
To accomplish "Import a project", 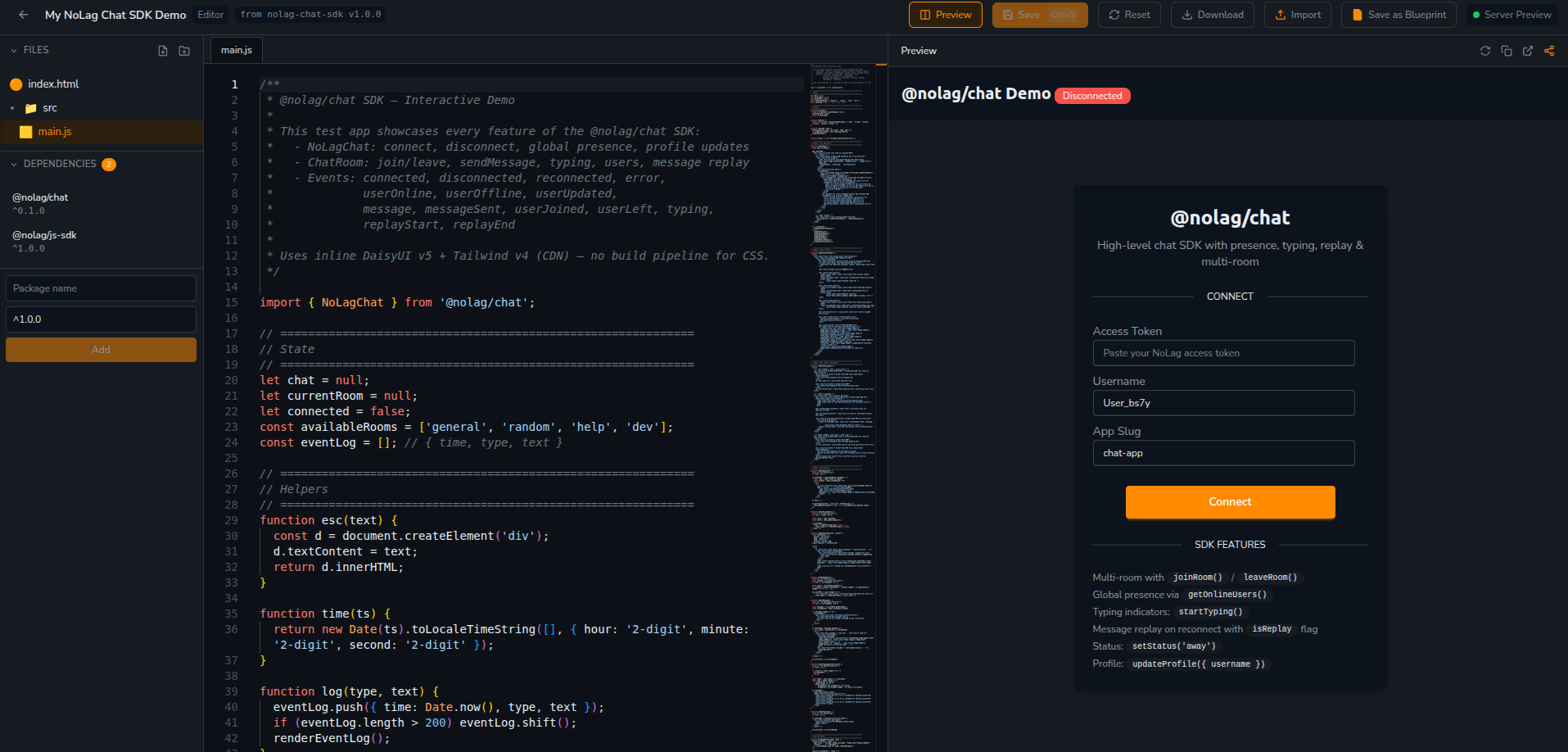I will coord(1298,15).
